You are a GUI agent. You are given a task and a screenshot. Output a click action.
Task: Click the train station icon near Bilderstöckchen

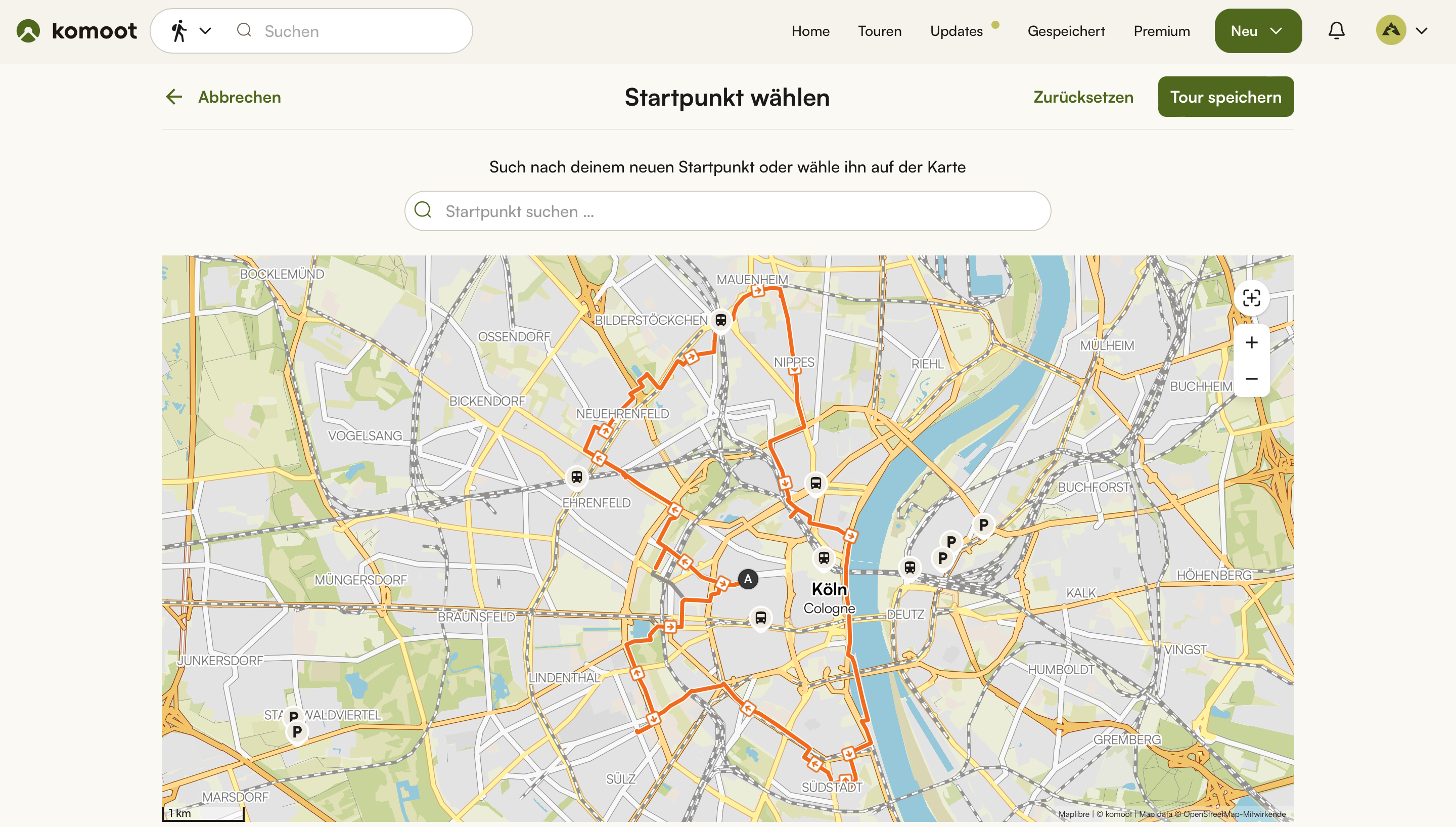[720, 320]
